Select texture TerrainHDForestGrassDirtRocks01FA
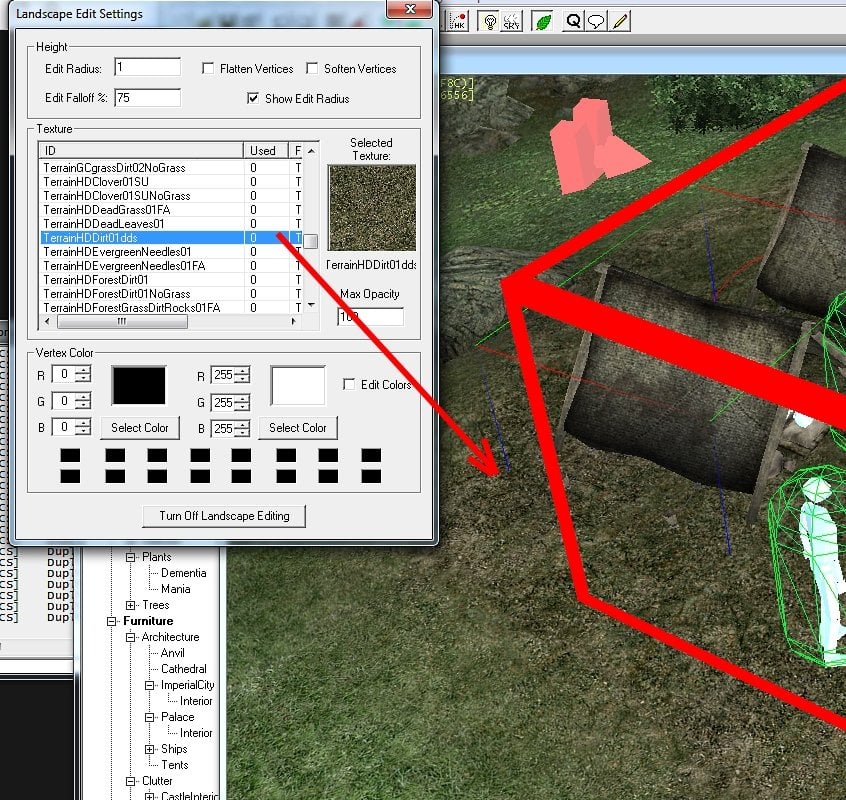 (x=170, y=307)
